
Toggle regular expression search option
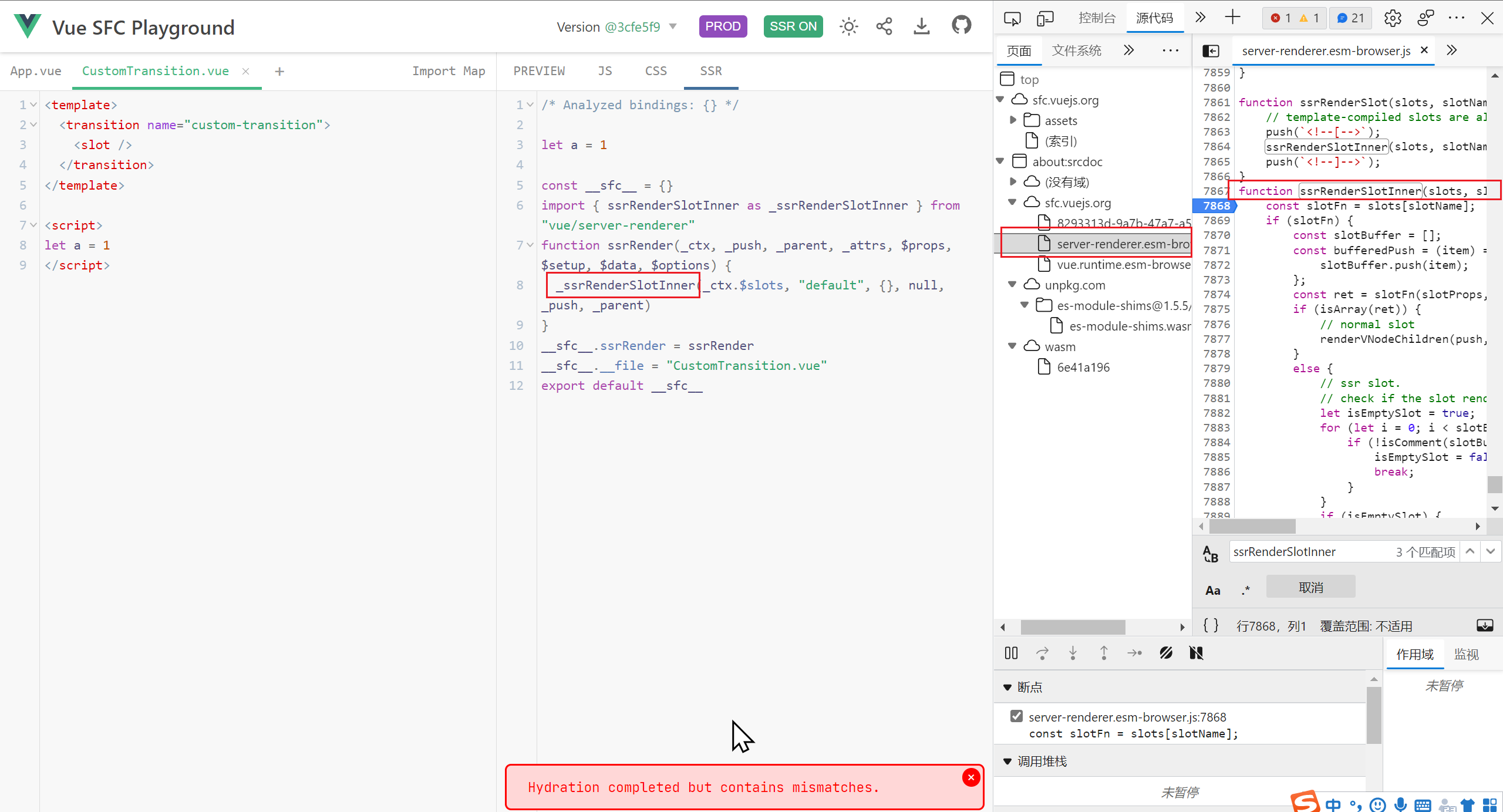1246,589
